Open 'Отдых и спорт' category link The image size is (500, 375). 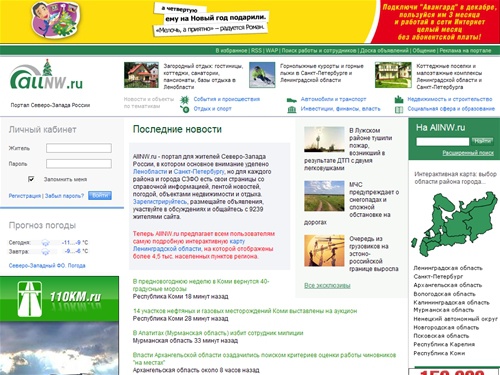pos(213,109)
